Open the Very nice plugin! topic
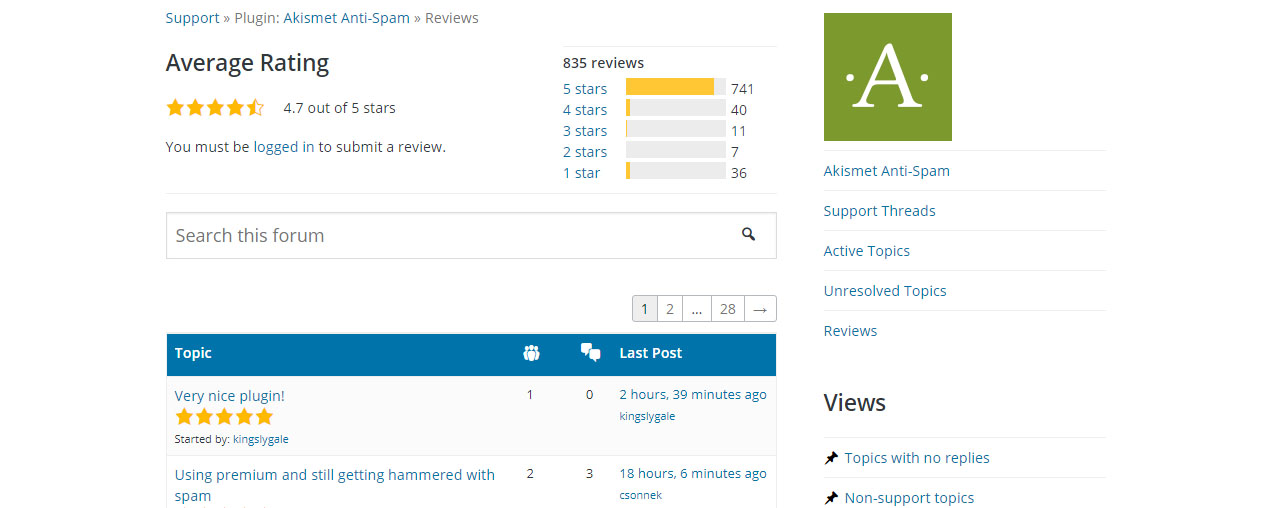 [x=230, y=396]
